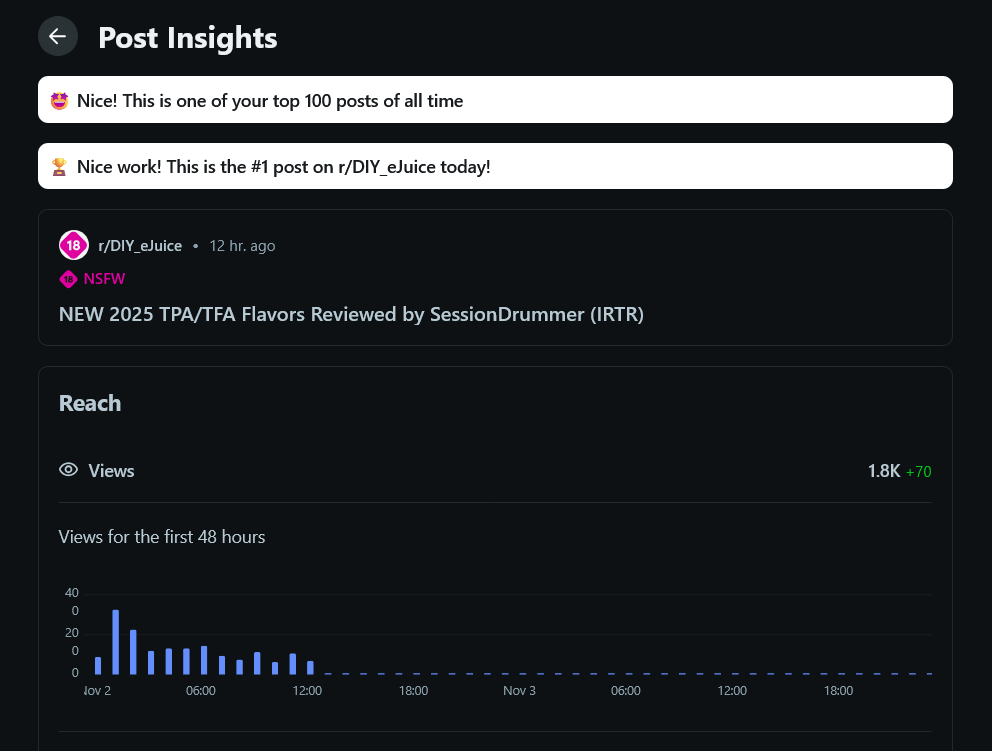Click the pink NSFW tag icon
Viewport: 992px width, 751px height.
coord(68,279)
